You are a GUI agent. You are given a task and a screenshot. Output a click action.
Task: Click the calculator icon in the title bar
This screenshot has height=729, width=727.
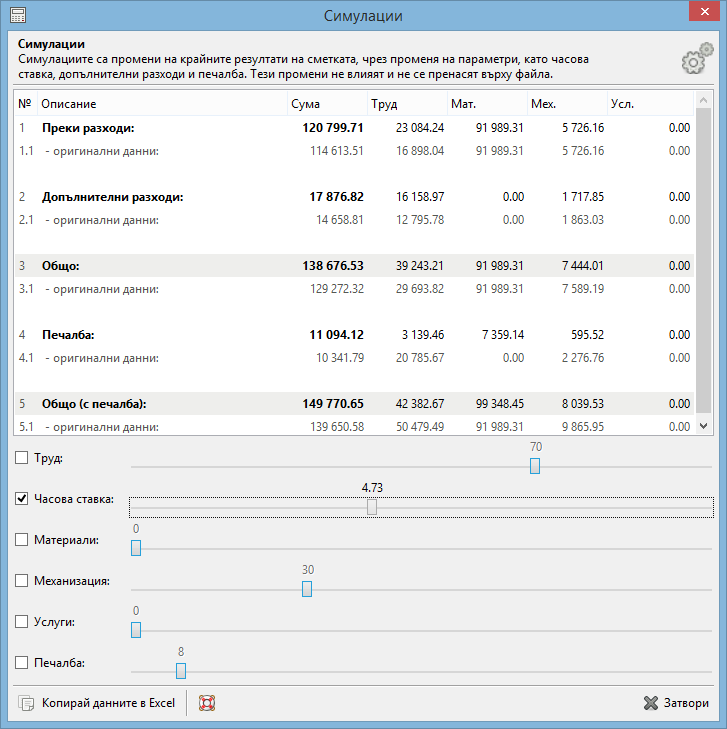point(18,16)
